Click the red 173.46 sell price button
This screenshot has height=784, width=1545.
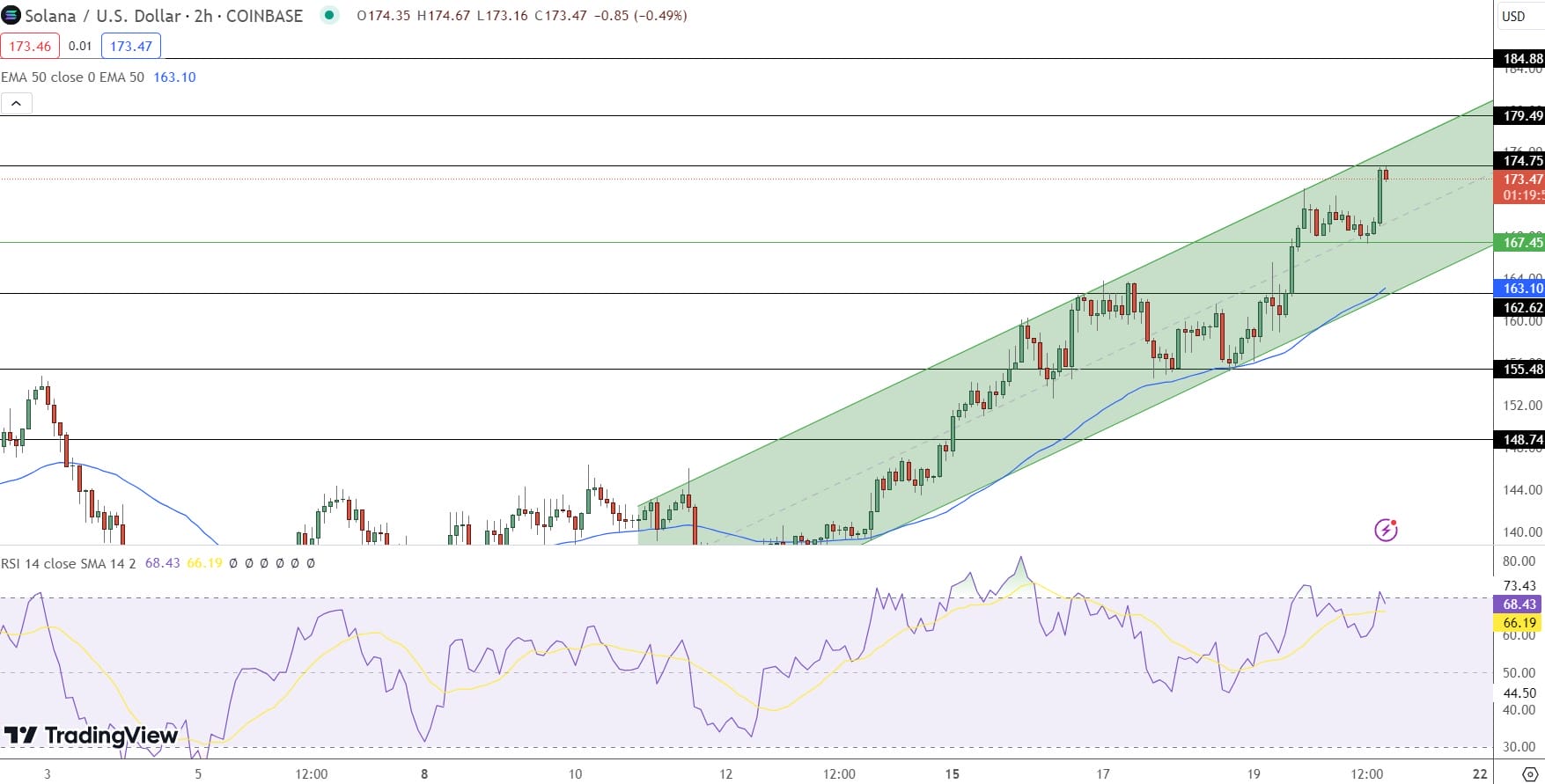pyautogui.click(x=30, y=46)
